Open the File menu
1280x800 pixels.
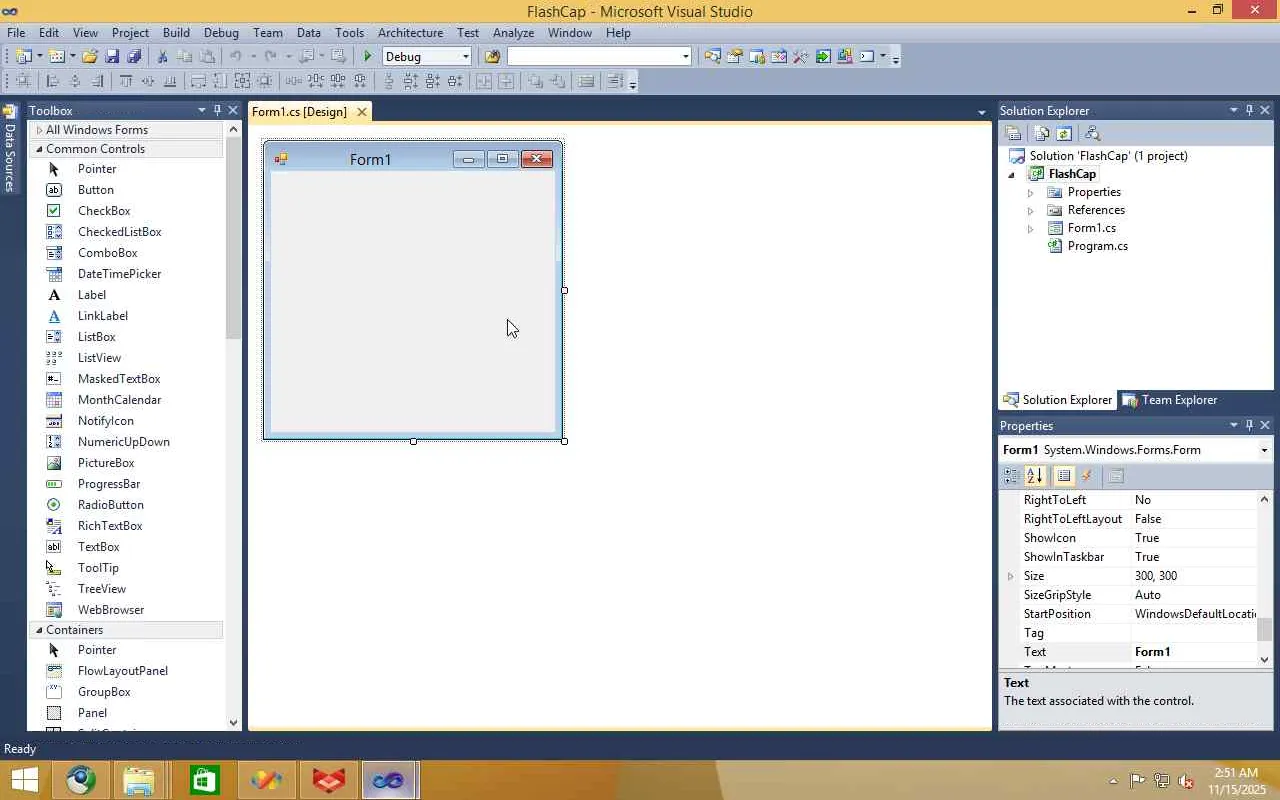(16, 33)
